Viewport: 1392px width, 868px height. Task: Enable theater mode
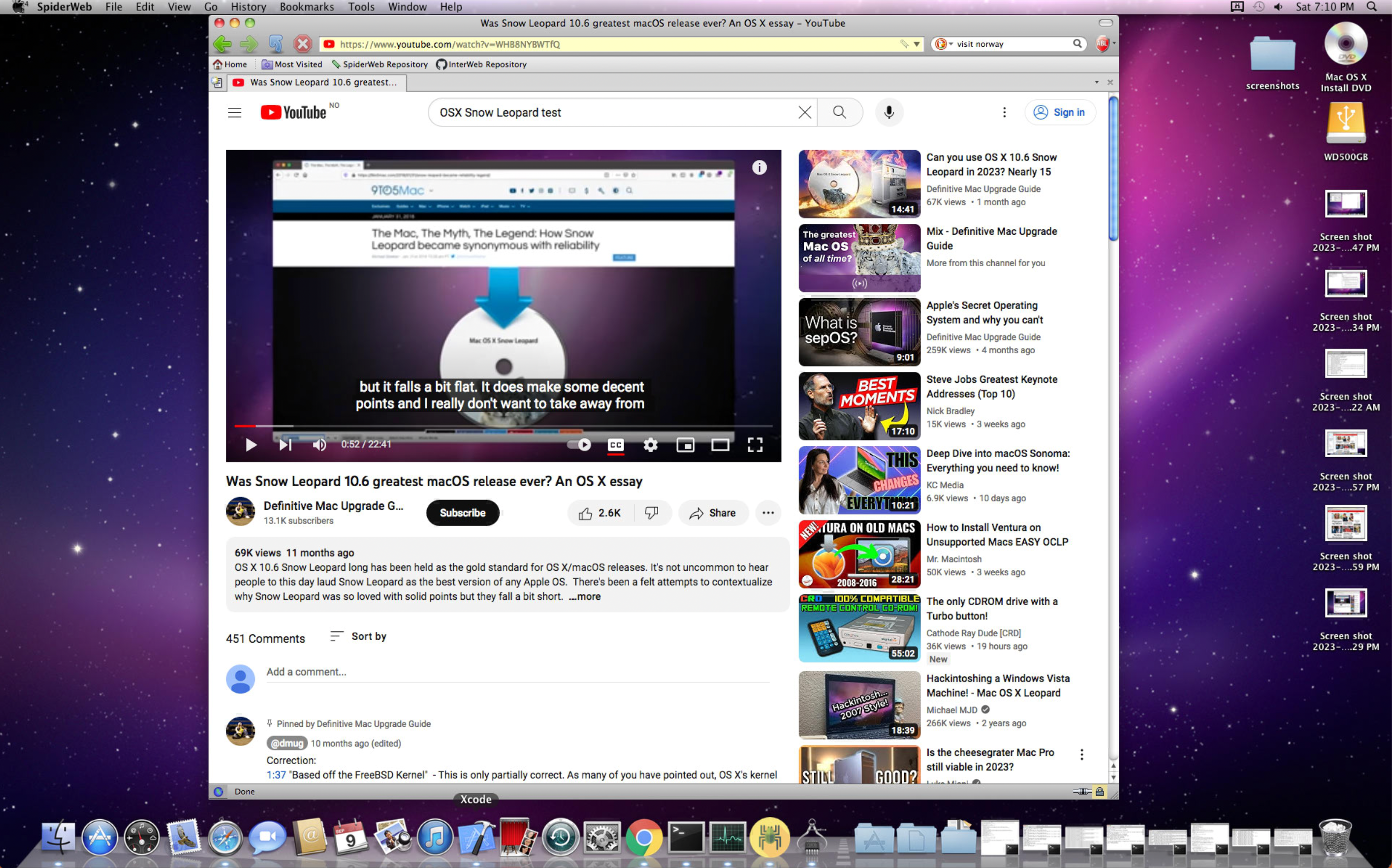click(x=720, y=444)
